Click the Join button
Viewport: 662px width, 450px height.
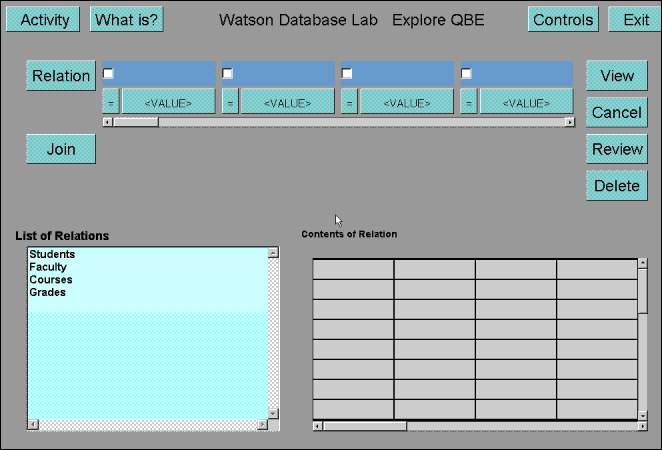pos(61,149)
